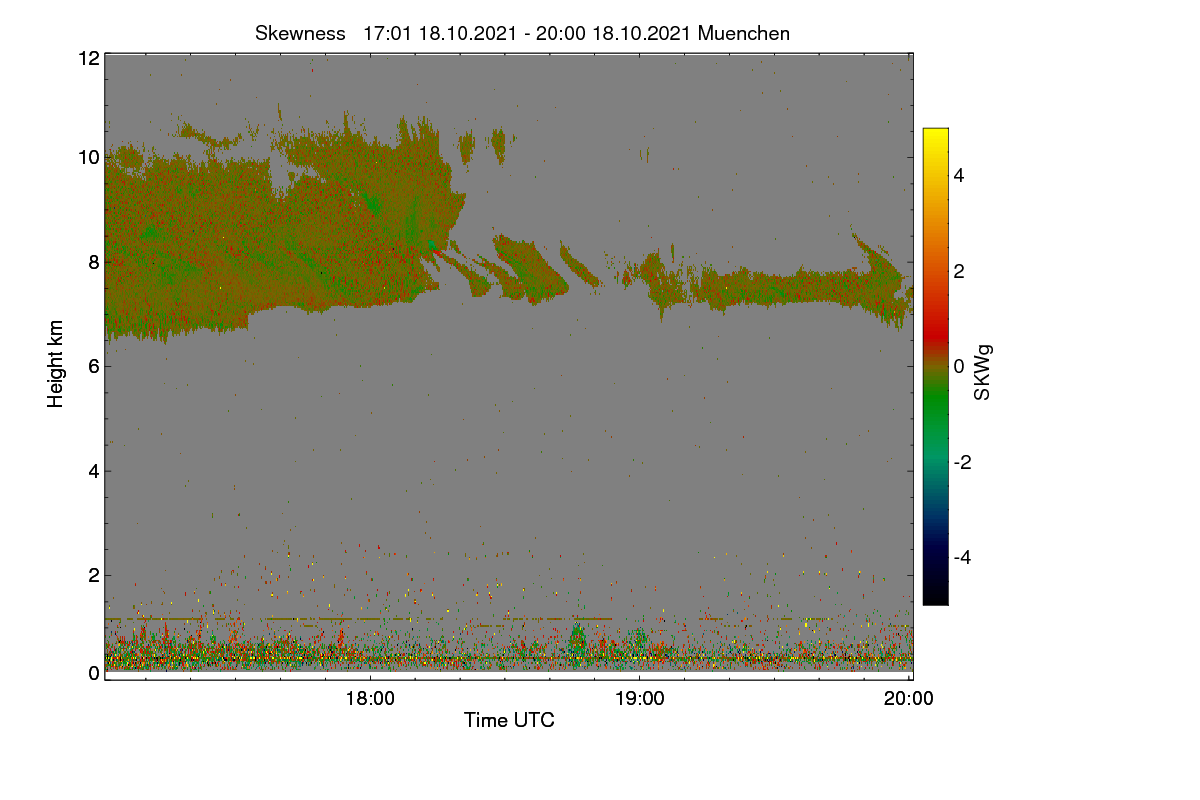This screenshot has width=1200, height=800.
Task: Click the "20:00" time tick label
Action: pos(909,699)
